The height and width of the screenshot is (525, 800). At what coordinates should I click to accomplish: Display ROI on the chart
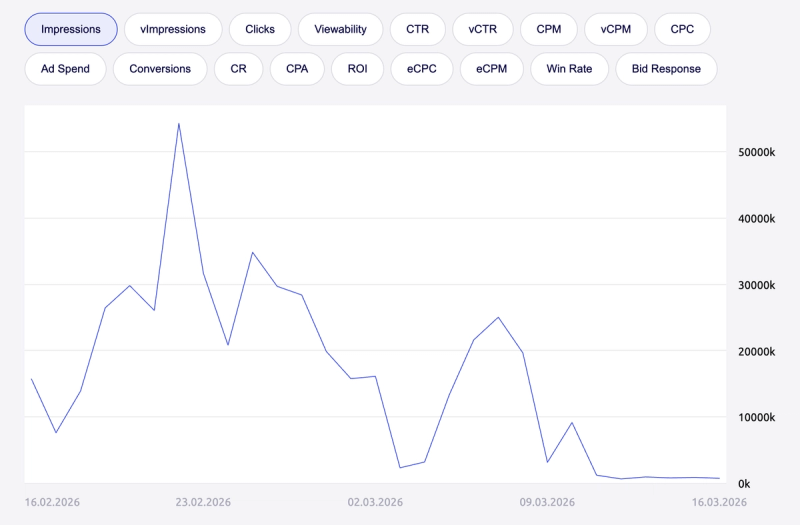pyautogui.click(x=358, y=69)
